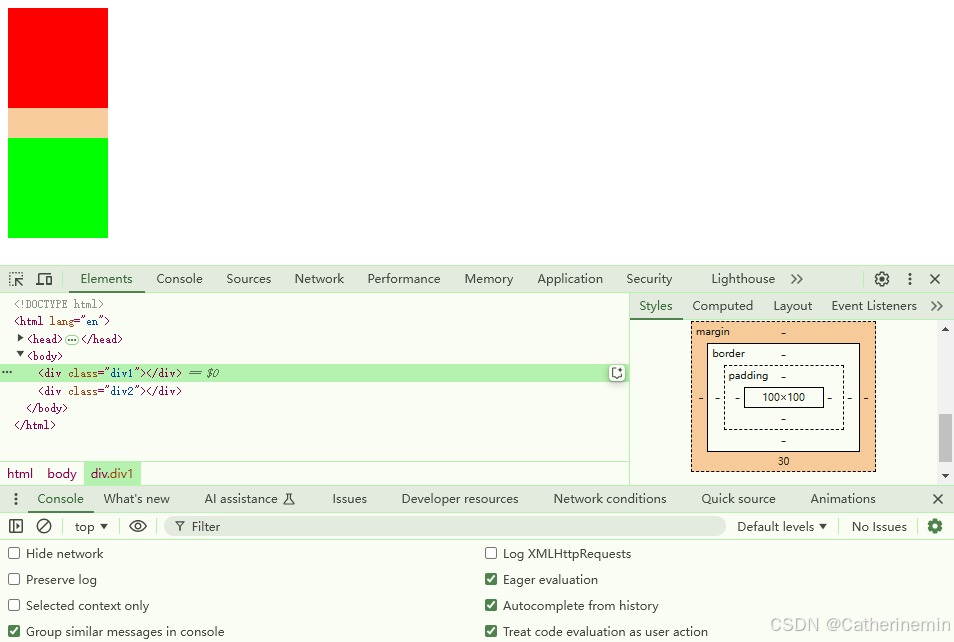Open the Application tab

click(x=570, y=279)
